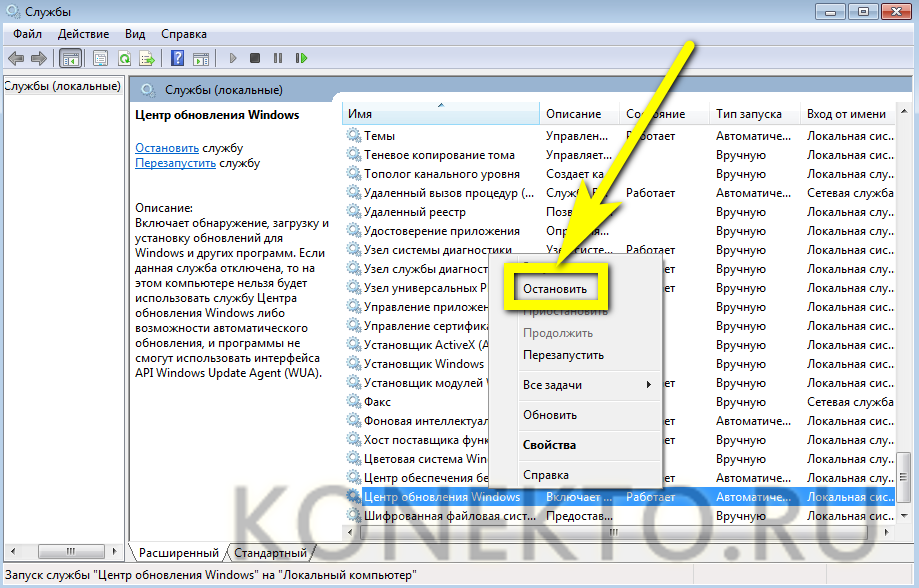Sort by the Описание column header

pos(579,114)
